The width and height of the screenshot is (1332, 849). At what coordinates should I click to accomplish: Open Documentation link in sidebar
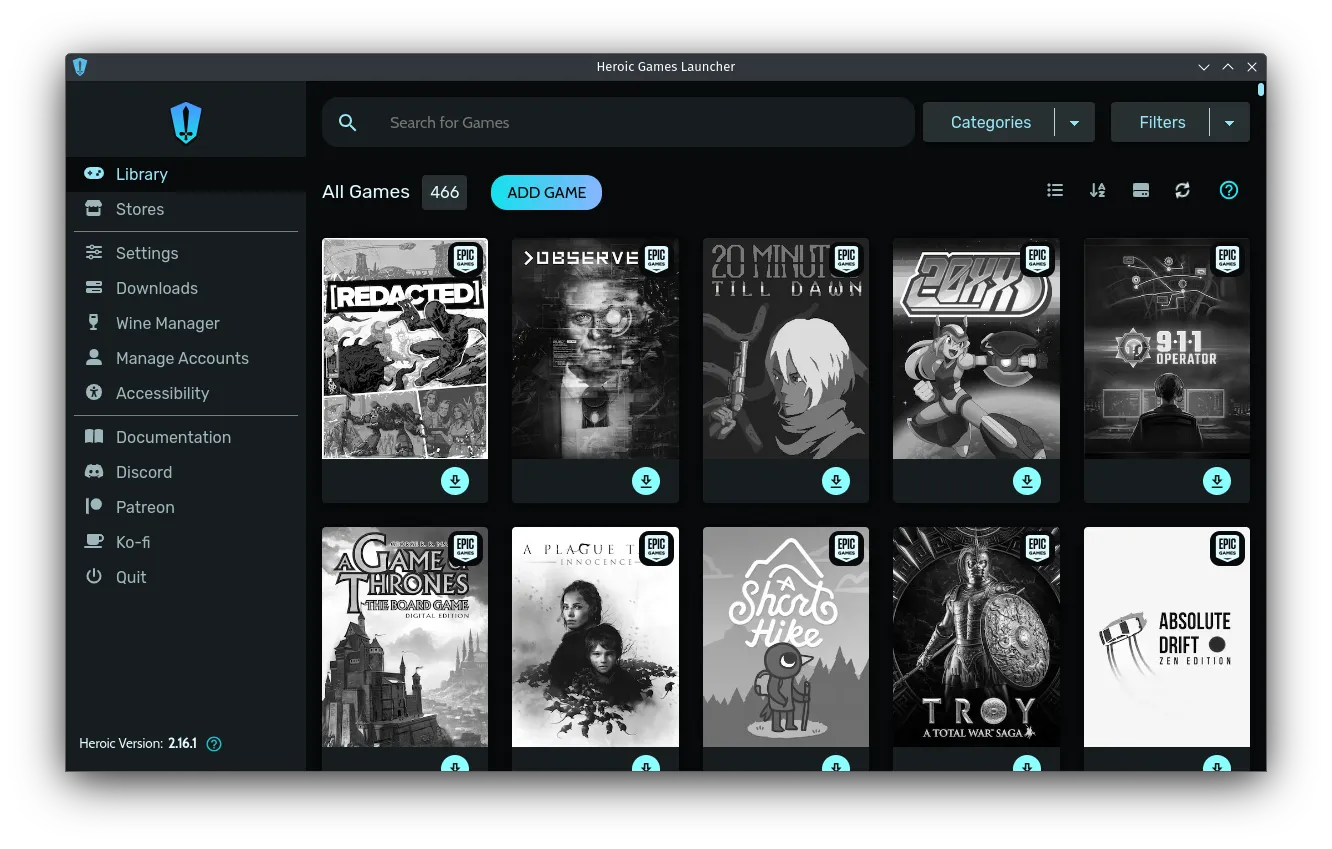[186, 437]
